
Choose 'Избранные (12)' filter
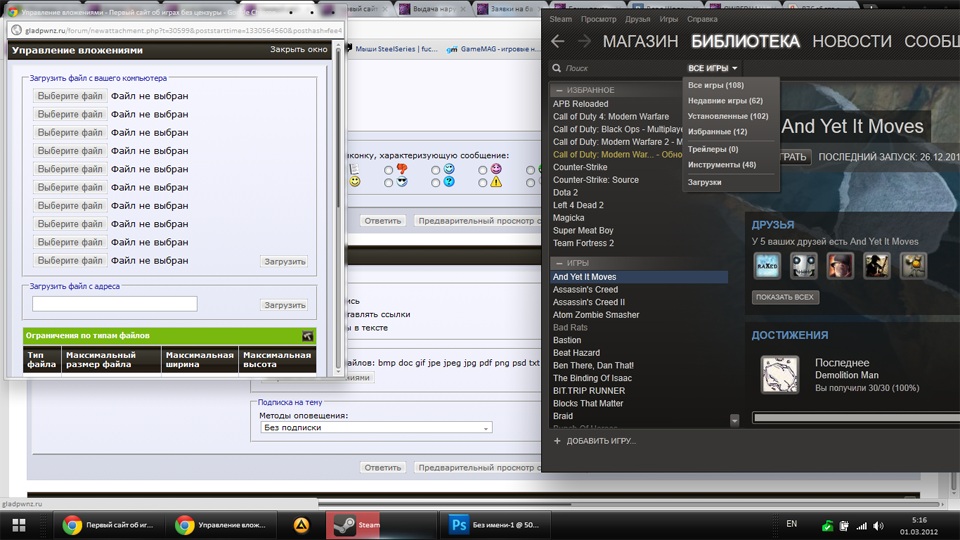(x=717, y=132)
